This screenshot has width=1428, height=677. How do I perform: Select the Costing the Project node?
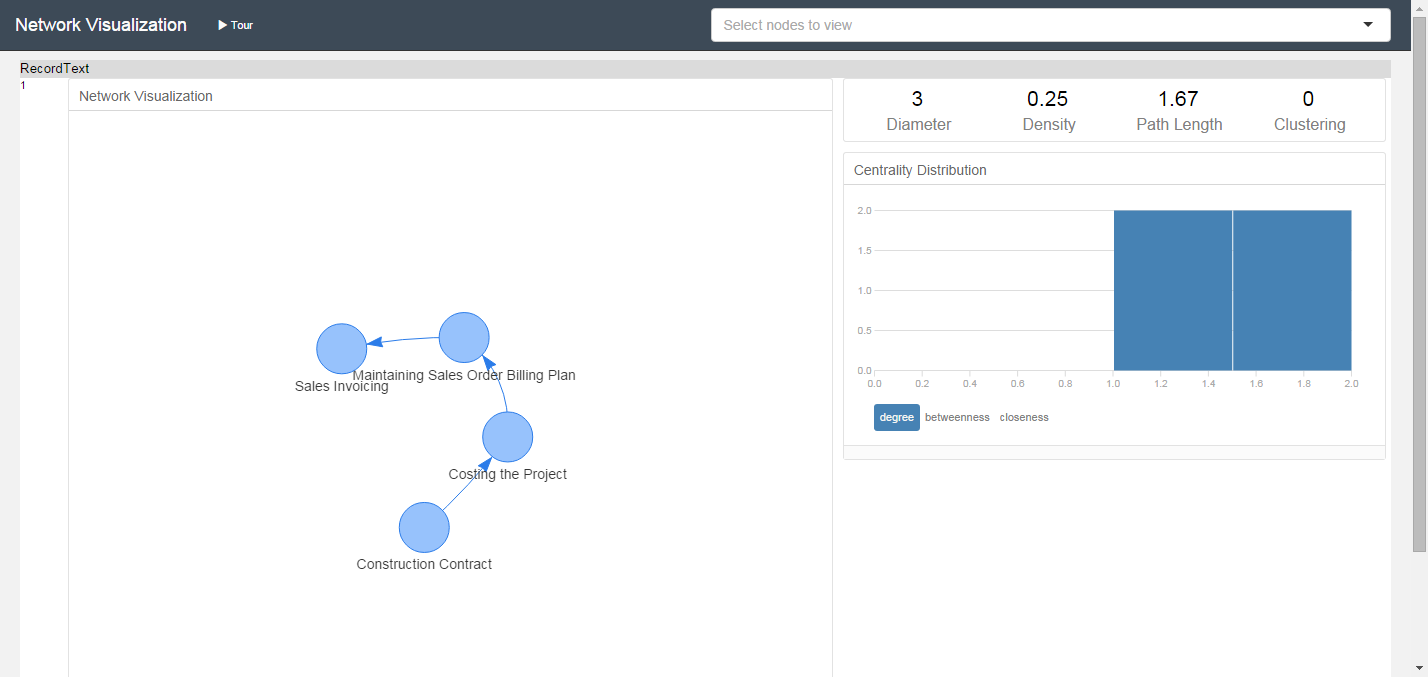point(507,436)
